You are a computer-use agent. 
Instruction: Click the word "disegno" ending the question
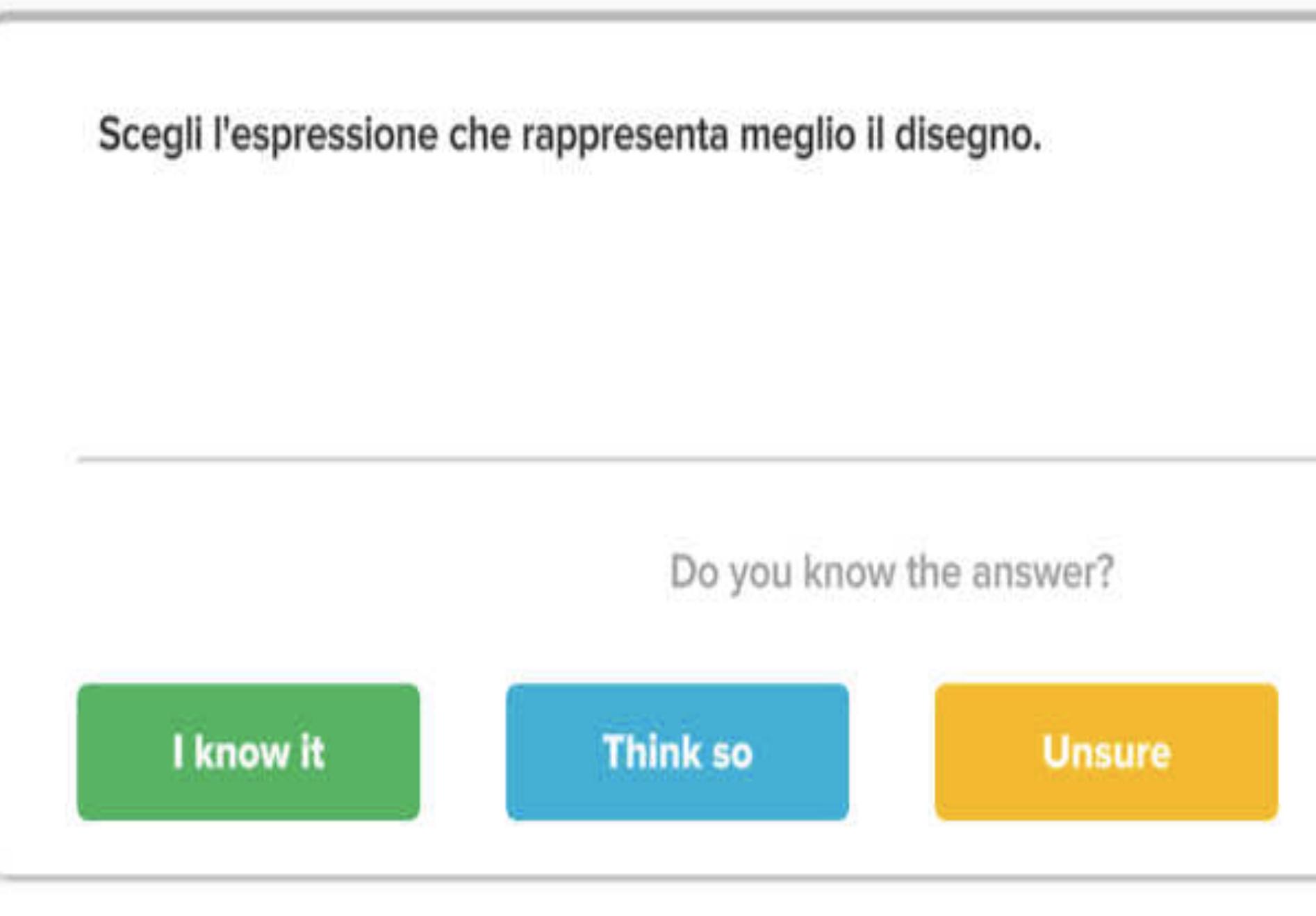coord(967,135)
